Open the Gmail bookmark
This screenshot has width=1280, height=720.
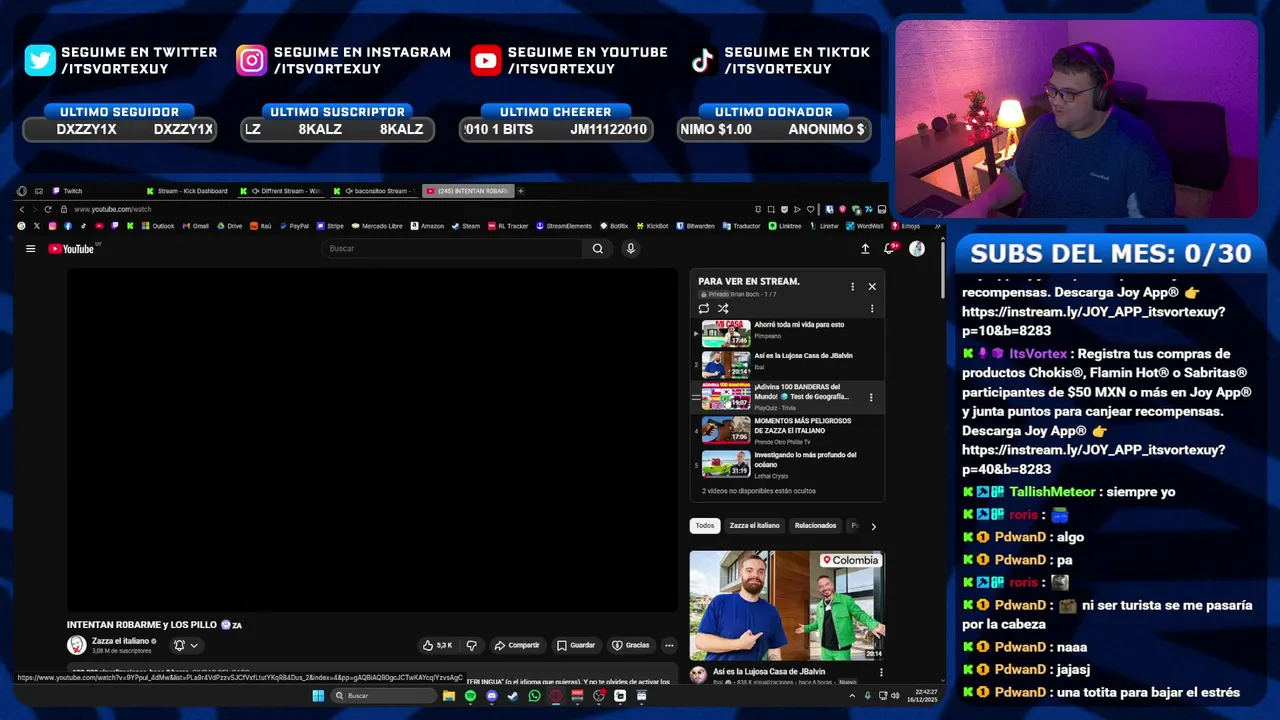tap(195, 226)
